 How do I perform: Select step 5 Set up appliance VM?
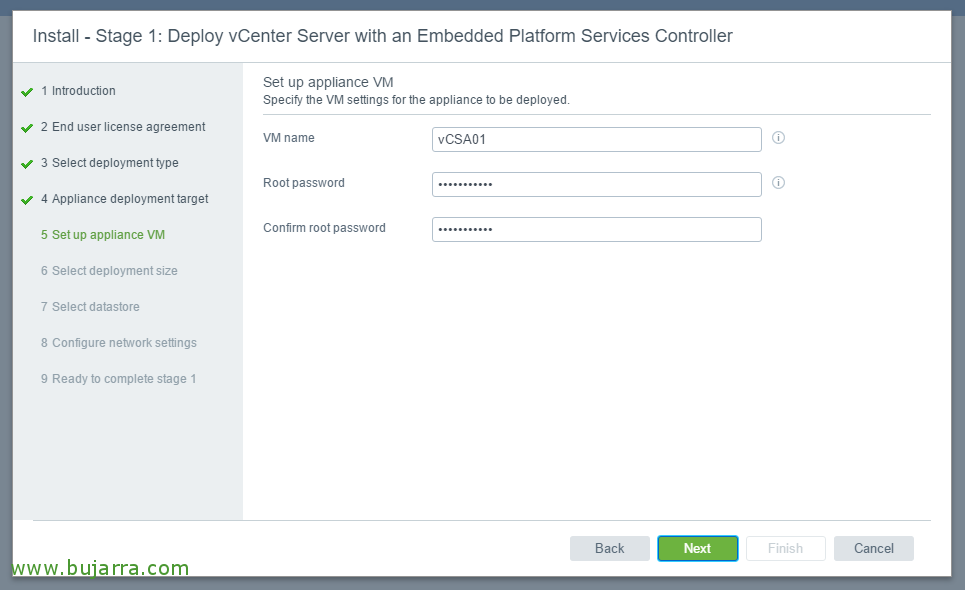coord(103,234)
